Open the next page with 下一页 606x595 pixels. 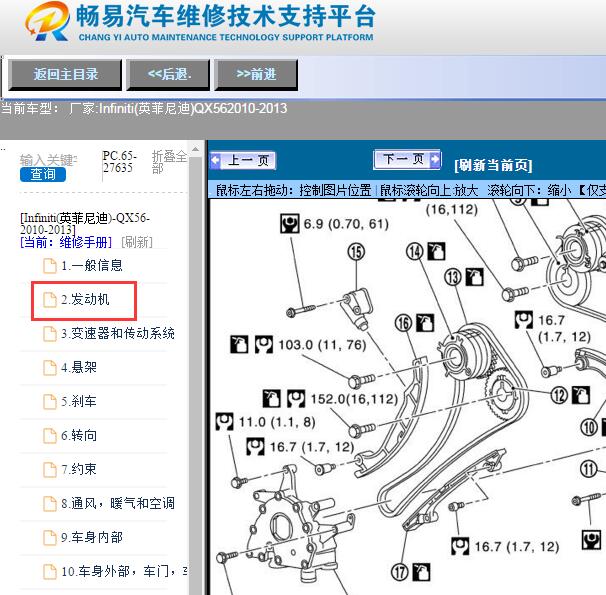coord(407,159)
